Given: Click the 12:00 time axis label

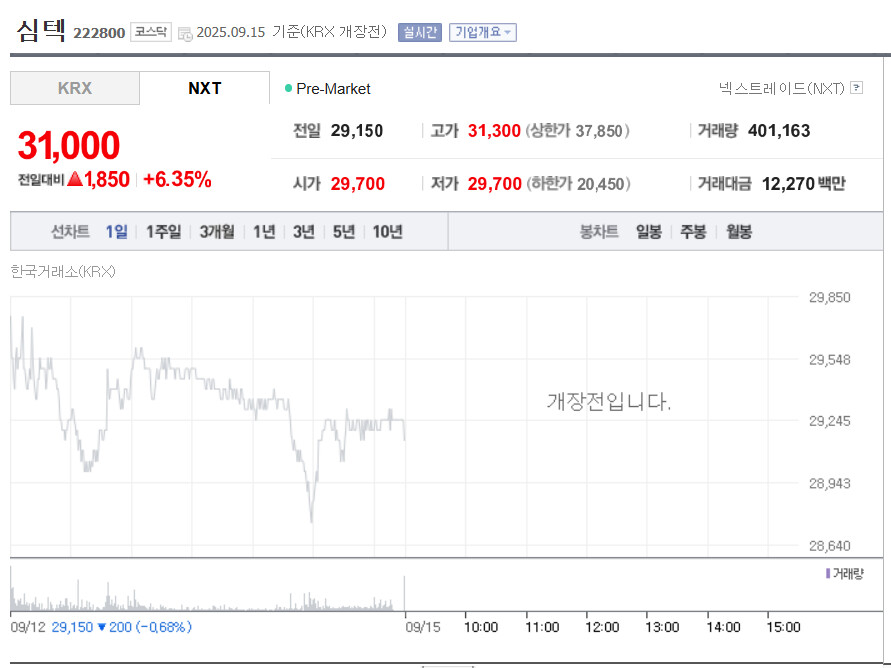Looking at the screenshot, I should pos(602,627).
